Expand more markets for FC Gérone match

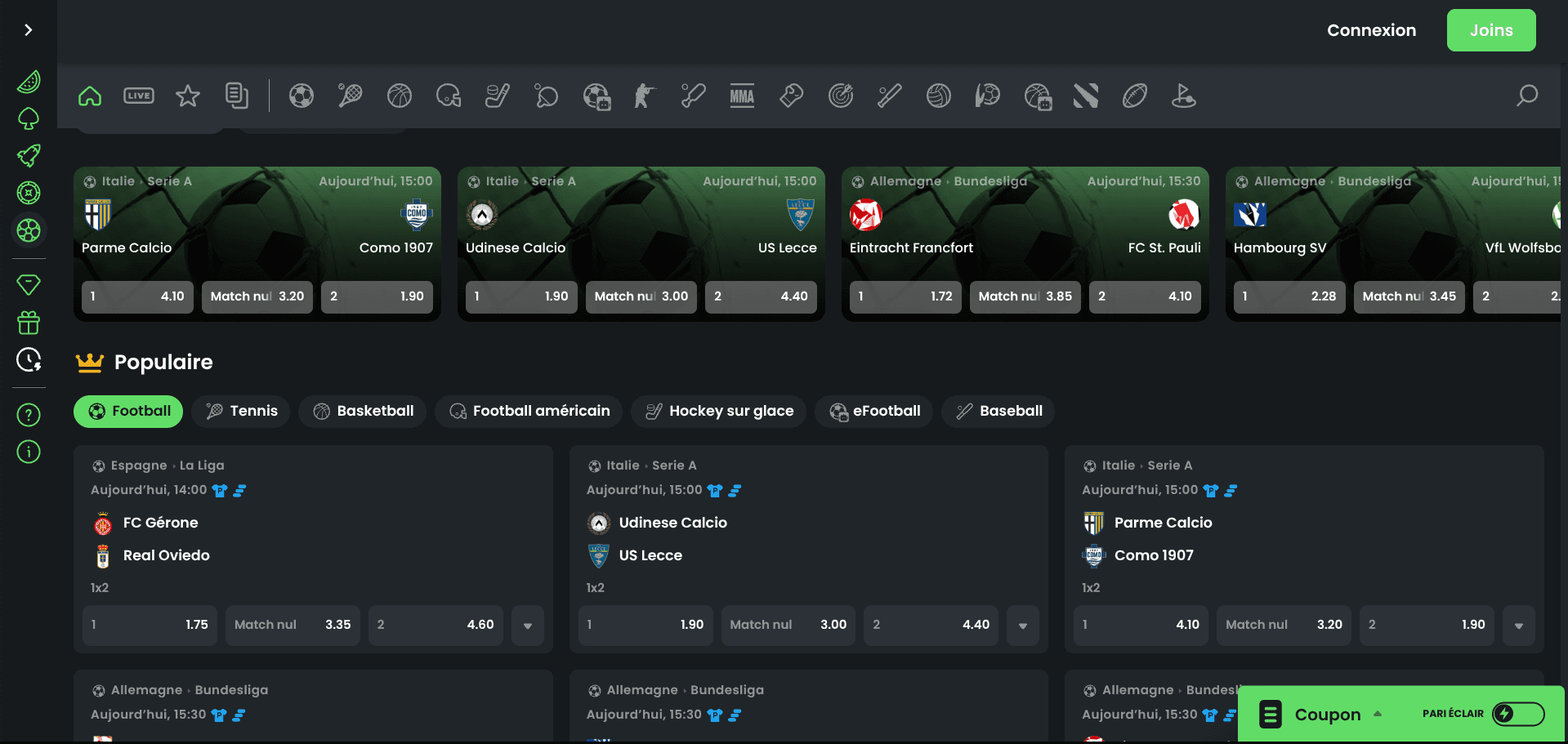pos(528,626)
